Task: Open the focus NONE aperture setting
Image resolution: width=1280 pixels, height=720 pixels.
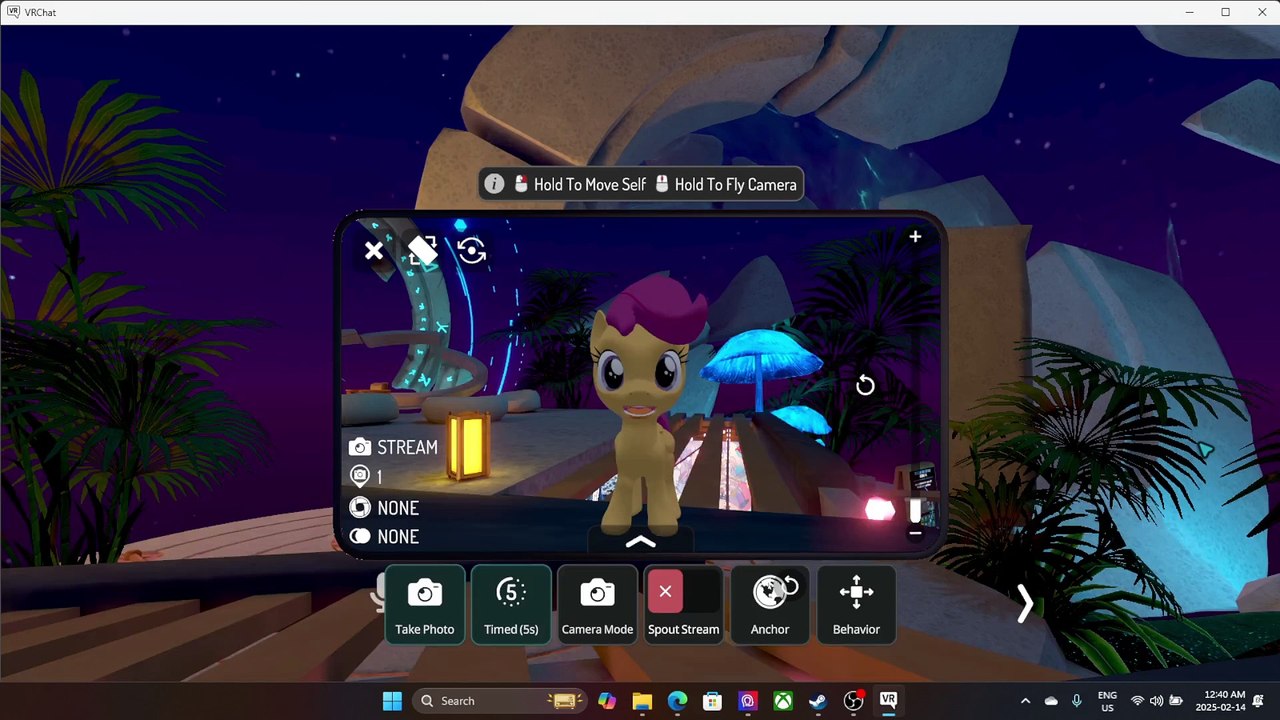Action: point(384,508)
